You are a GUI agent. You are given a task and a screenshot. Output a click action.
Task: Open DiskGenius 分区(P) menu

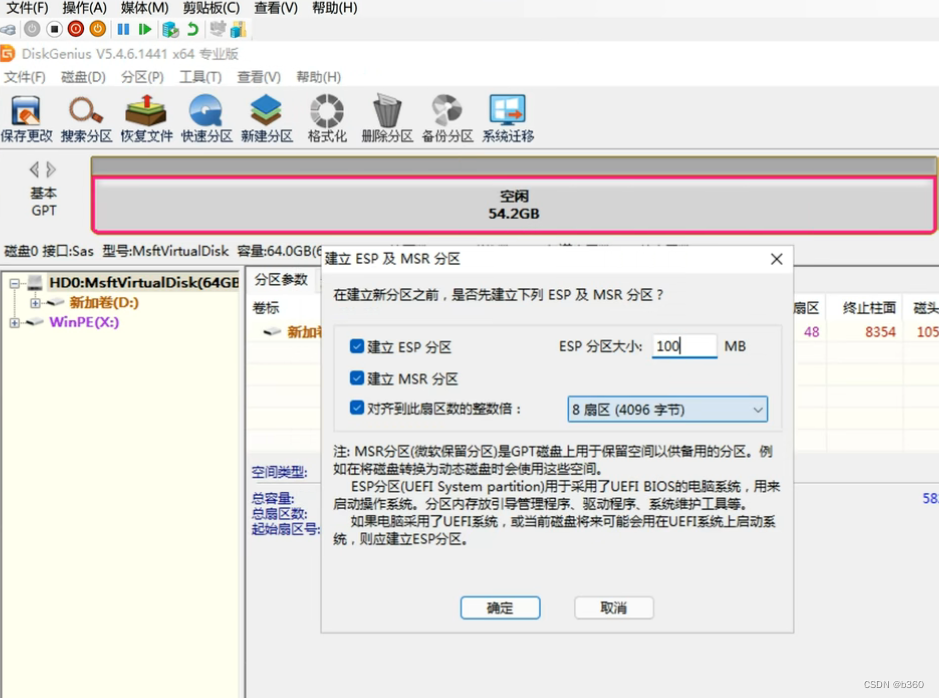pyautogui.click(x=142, y=77)
